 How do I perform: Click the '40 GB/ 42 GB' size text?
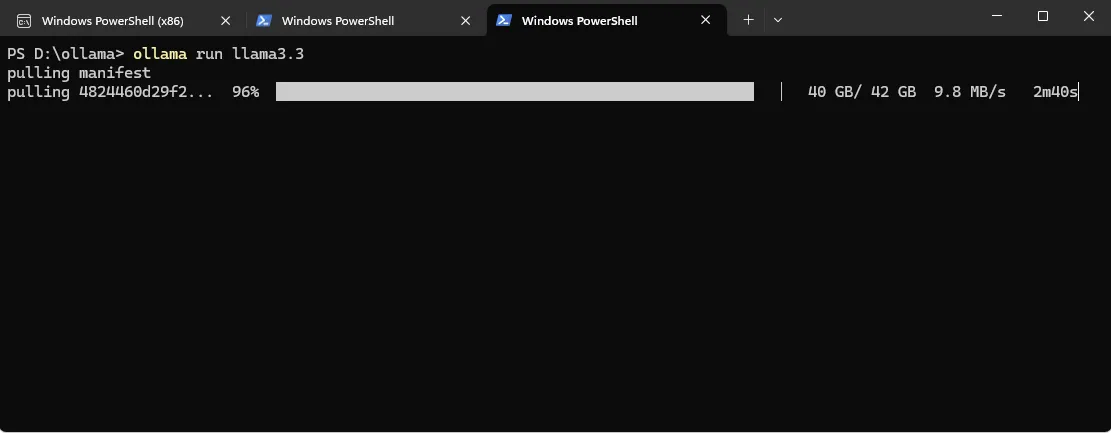(x=862, y=92)
